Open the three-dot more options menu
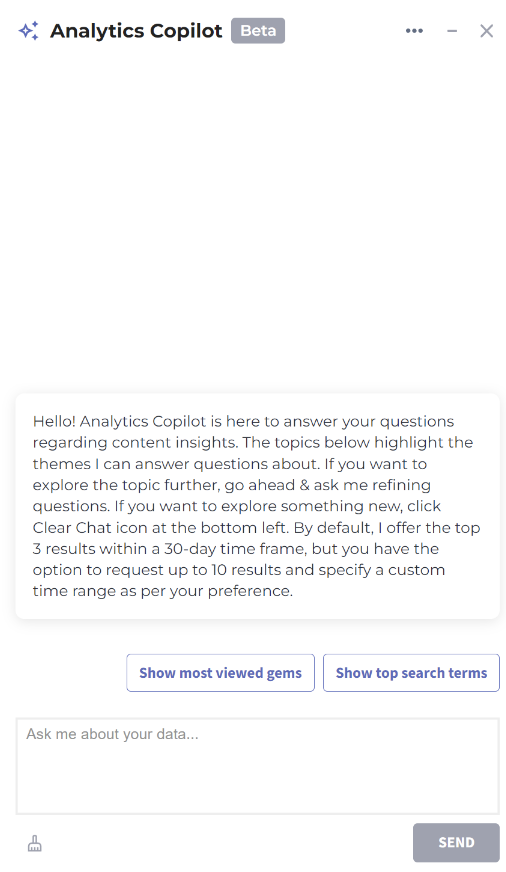Viewport: 506px width, 872px height. click(414, 31)
